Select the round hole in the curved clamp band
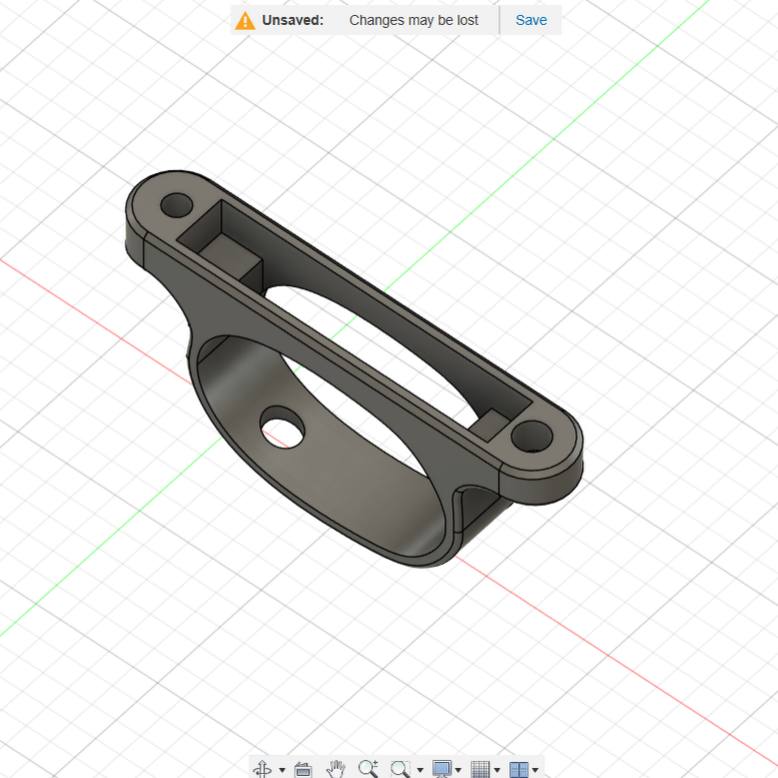This screenshot has height=778, width=778. (282, 427)
